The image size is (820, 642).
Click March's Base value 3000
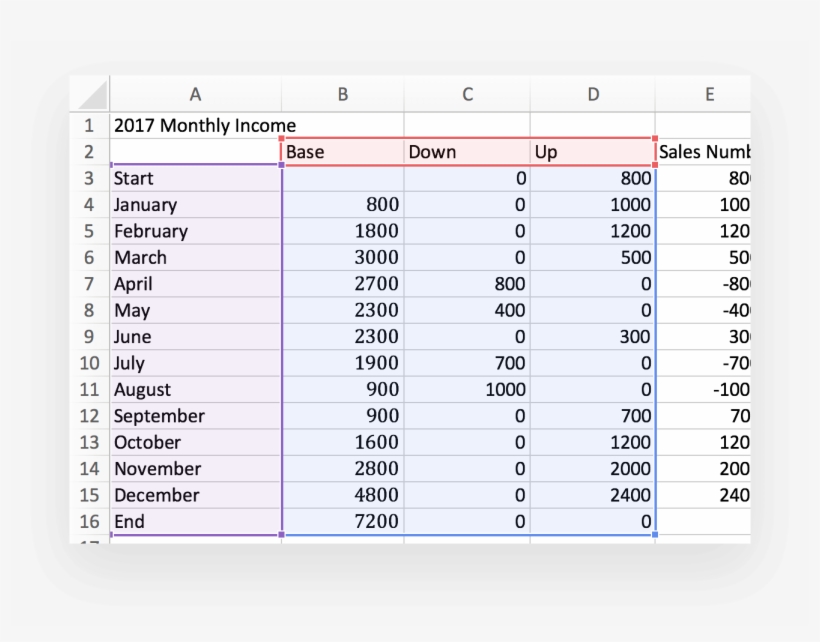pyautogui.click(x=343, y=257)
